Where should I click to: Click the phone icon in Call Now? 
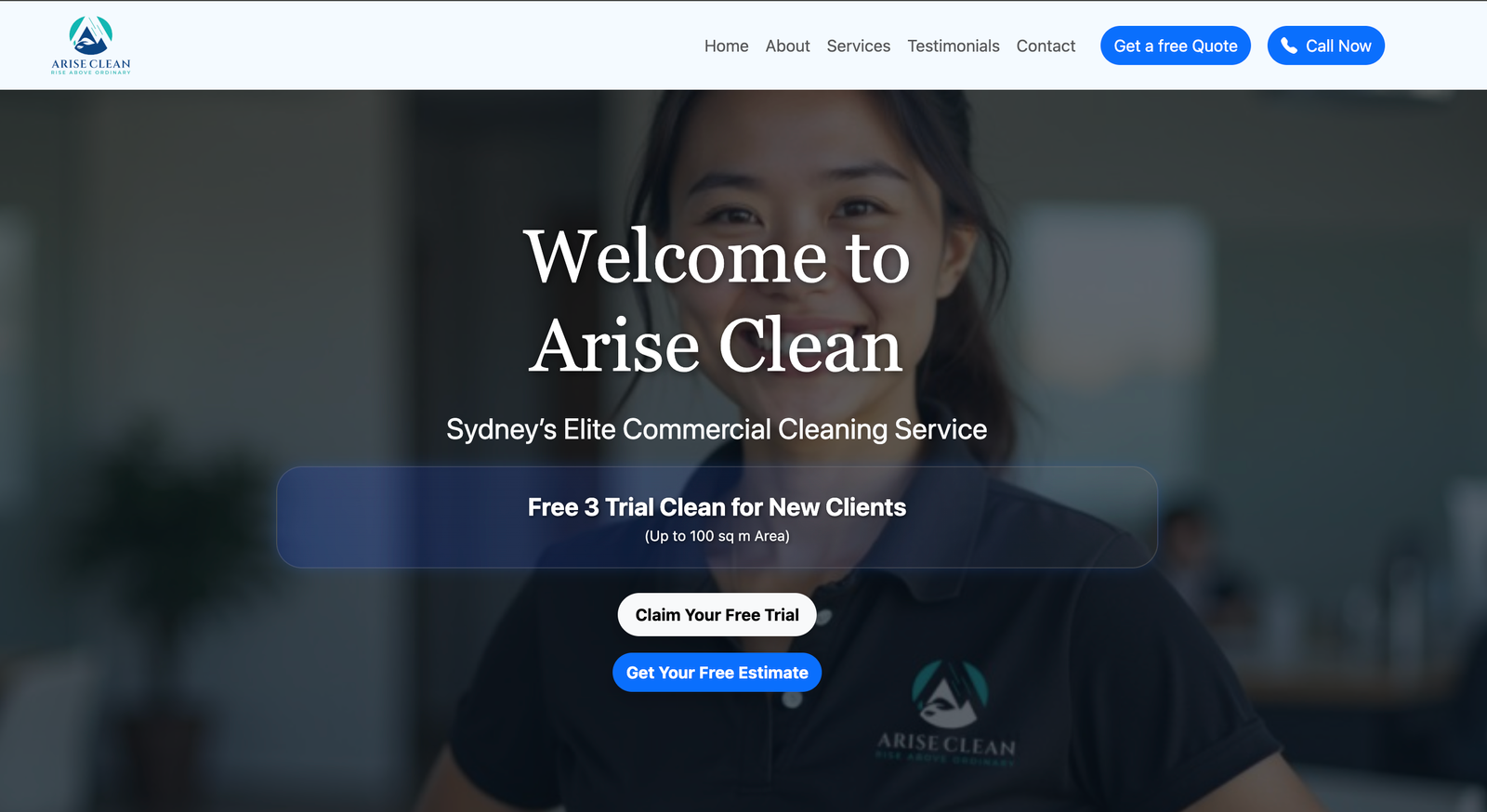[1289, 46]
